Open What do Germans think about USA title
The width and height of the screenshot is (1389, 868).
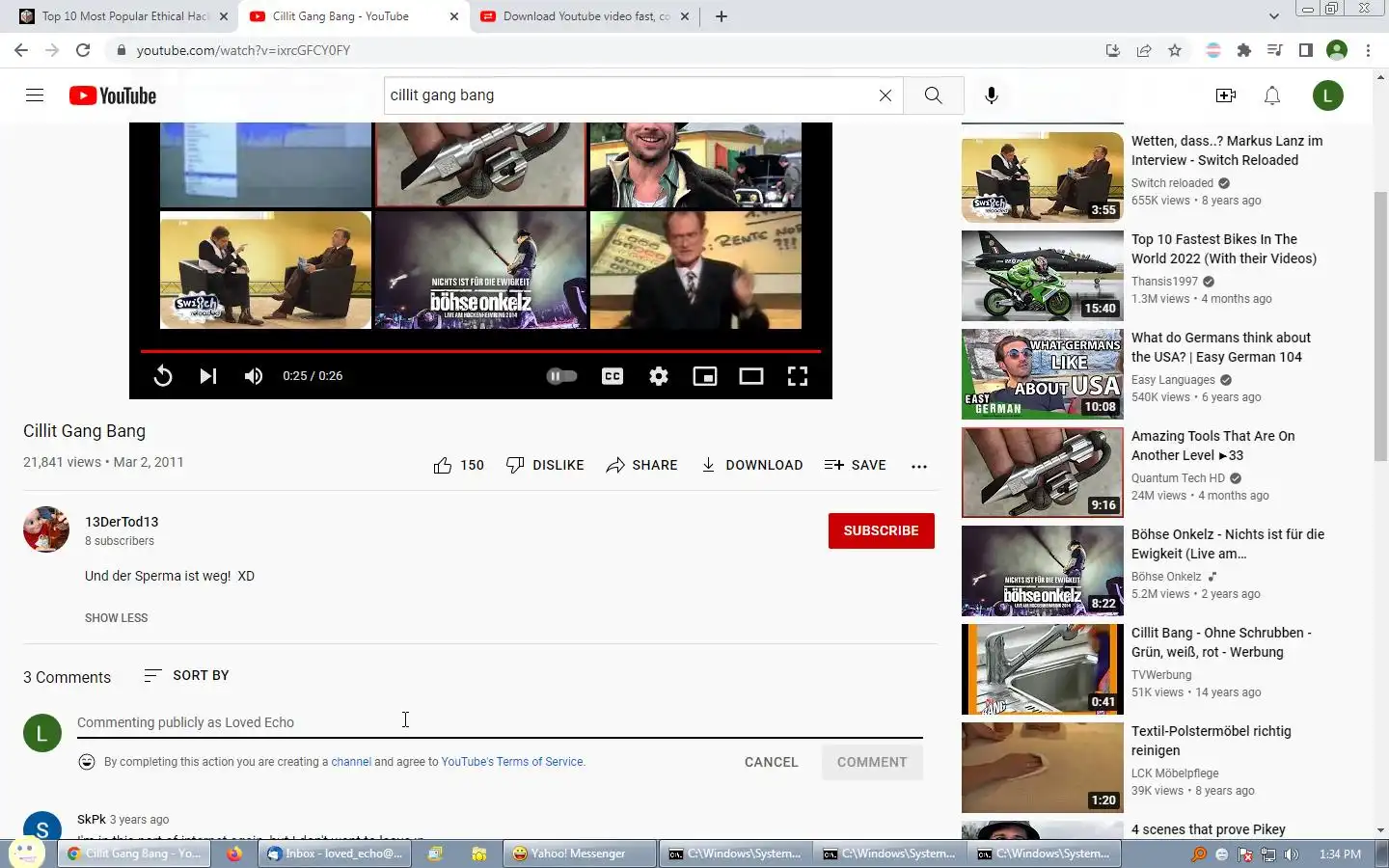point(1221,347)
